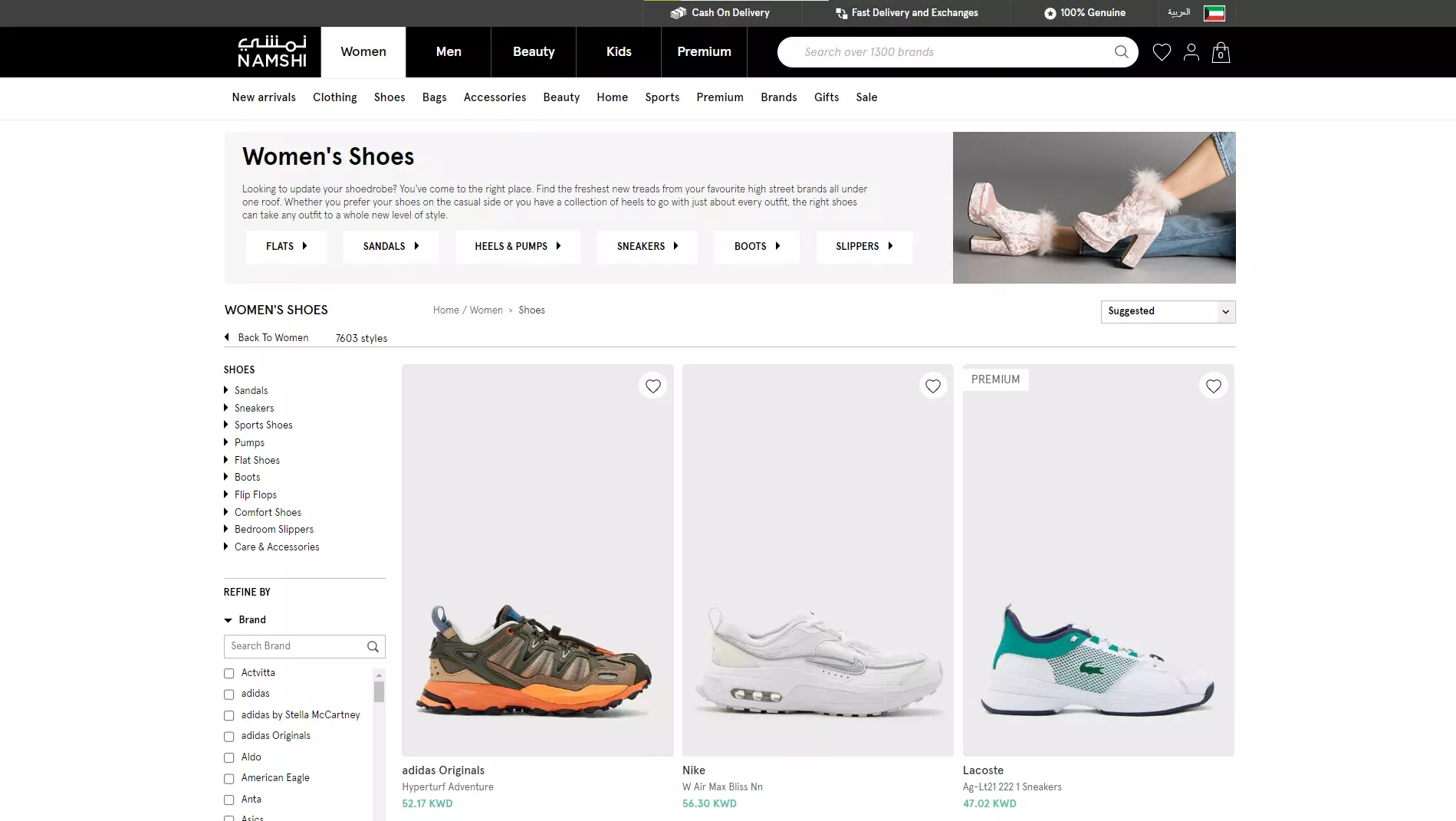1456x821 pixels.
Task: Switch to the Kids tab
Action: pos(619,52)
